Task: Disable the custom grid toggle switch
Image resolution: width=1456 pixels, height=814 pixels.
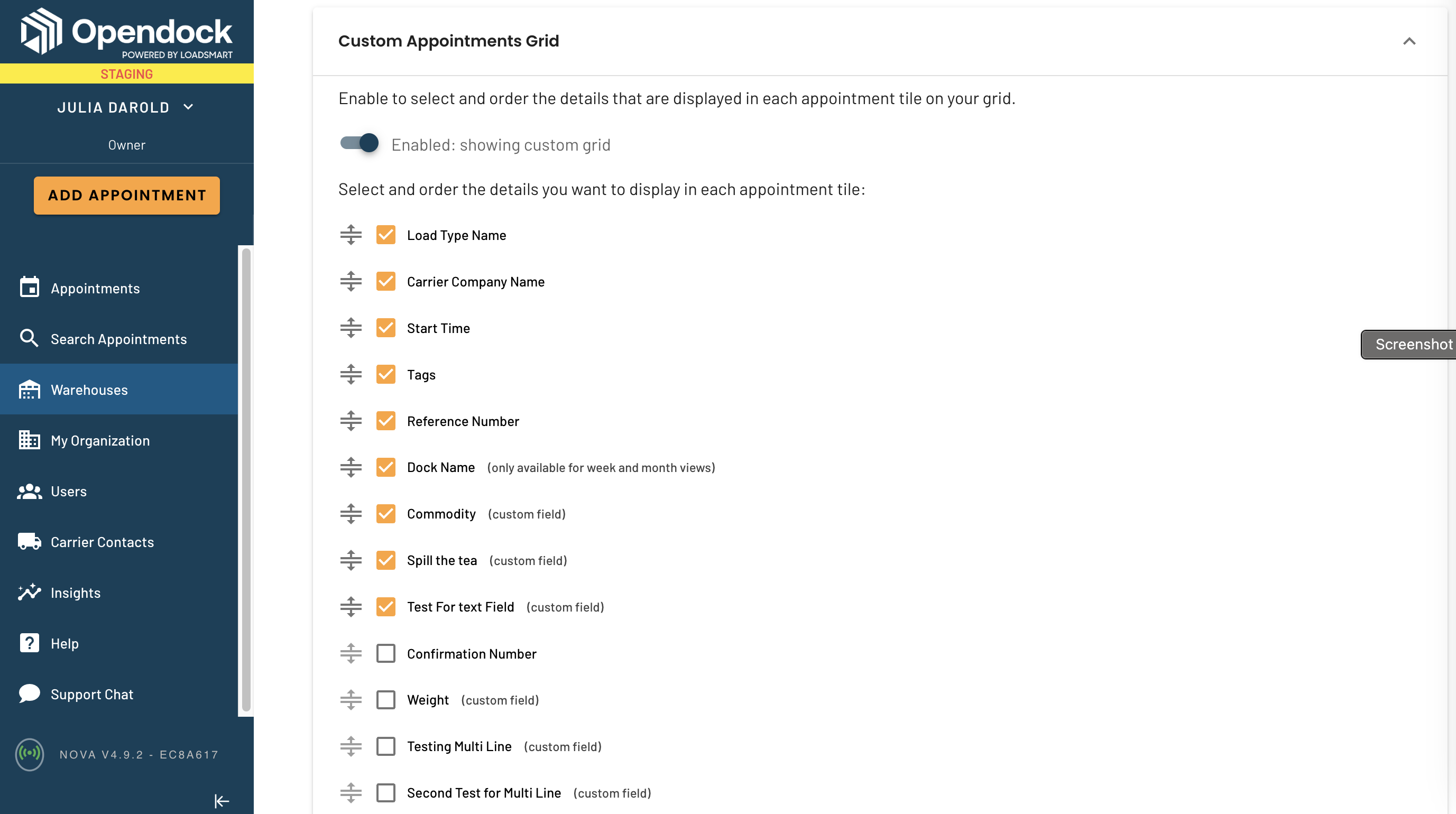Action: click(360, 144)
